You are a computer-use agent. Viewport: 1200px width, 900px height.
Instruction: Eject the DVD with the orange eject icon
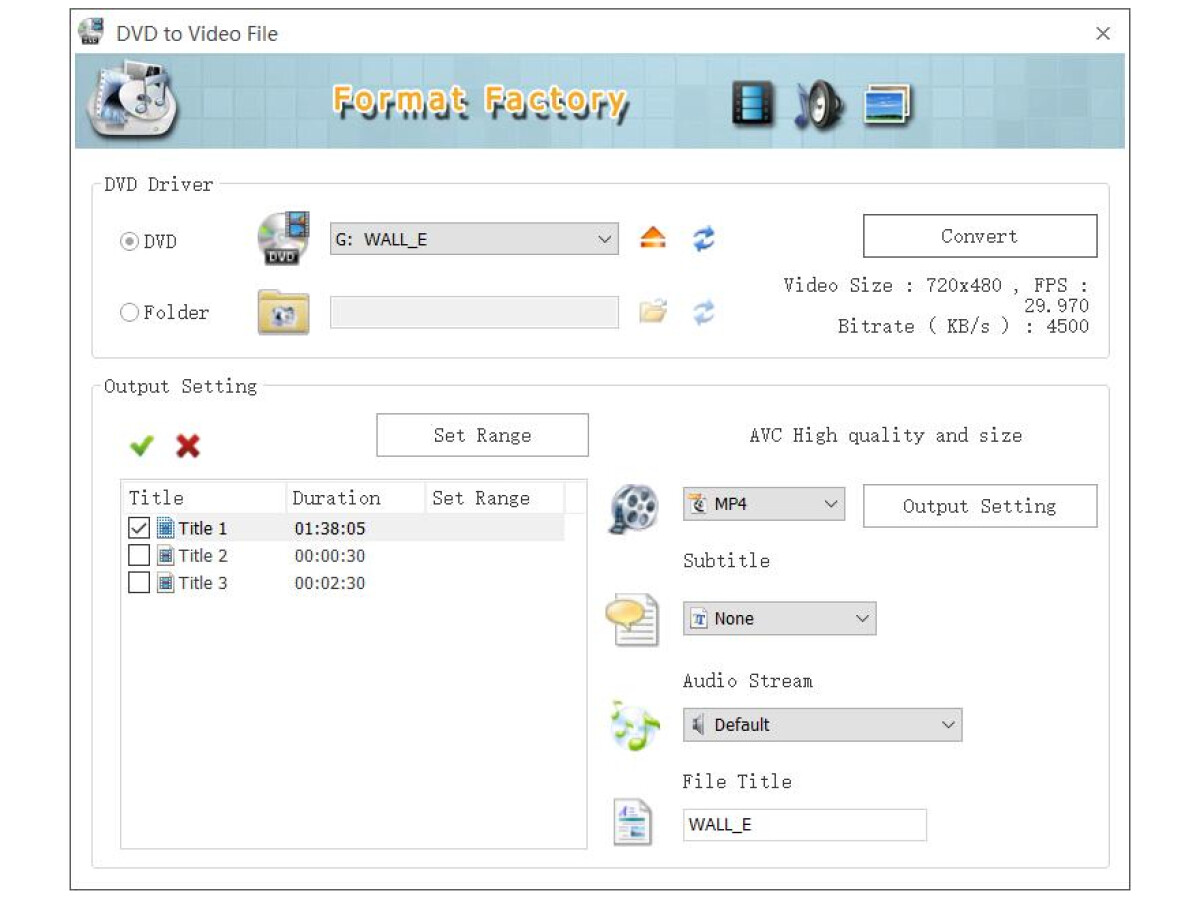point(653,239)
